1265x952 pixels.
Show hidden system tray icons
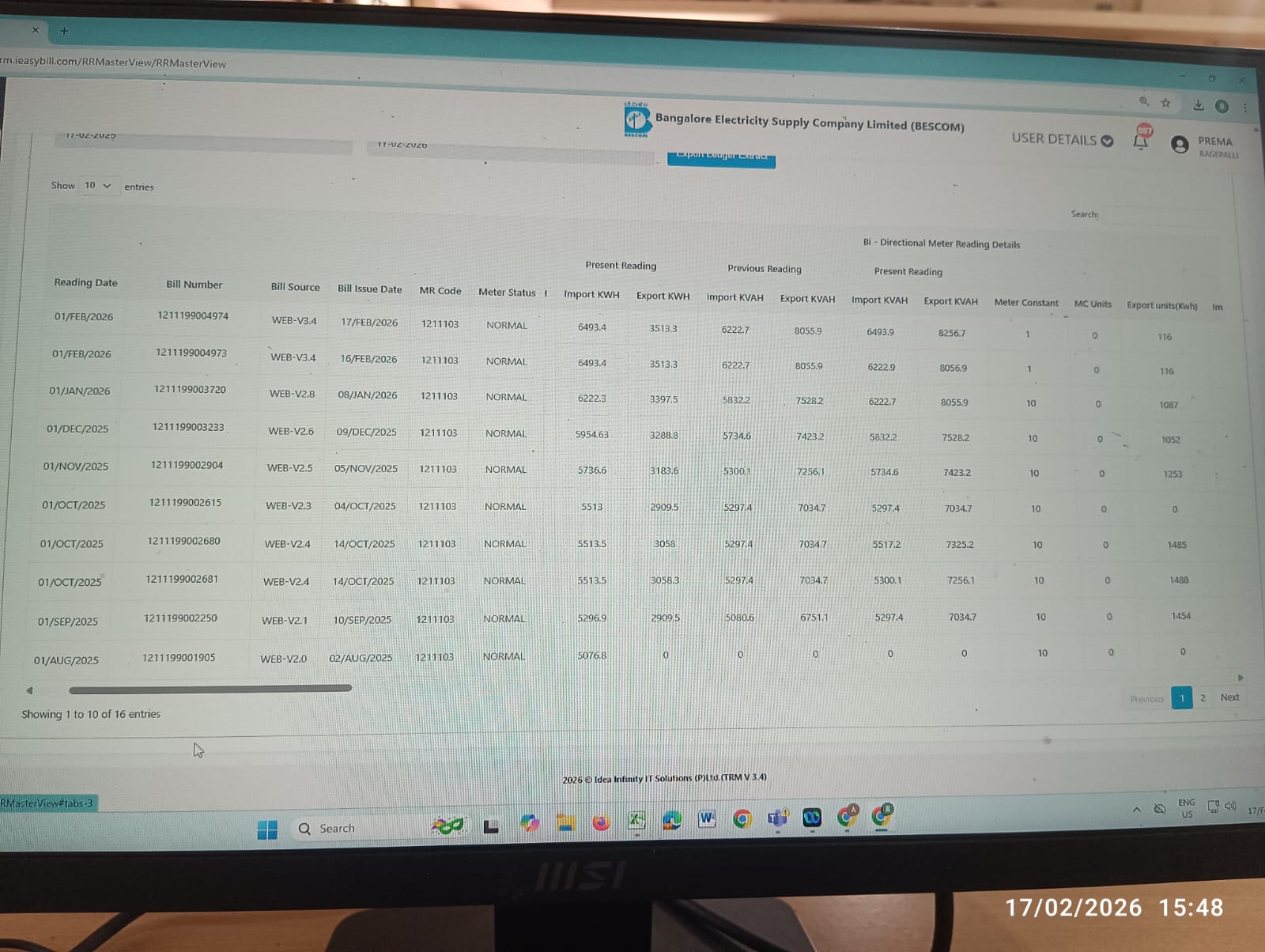[x=1137, y=810]
